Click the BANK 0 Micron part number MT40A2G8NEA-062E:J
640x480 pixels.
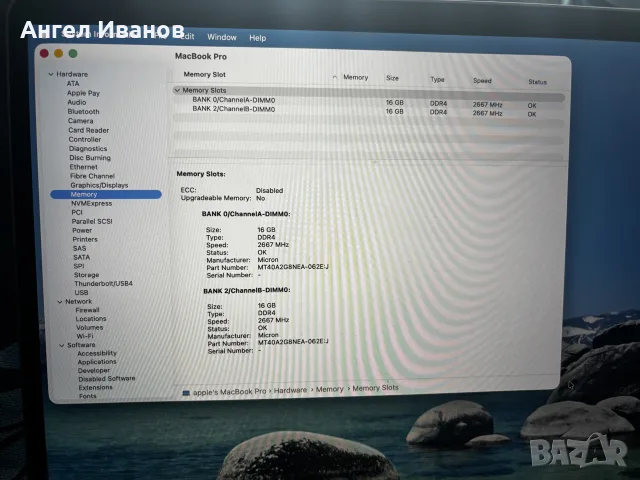pyautogui.click(x=293, y=267)
